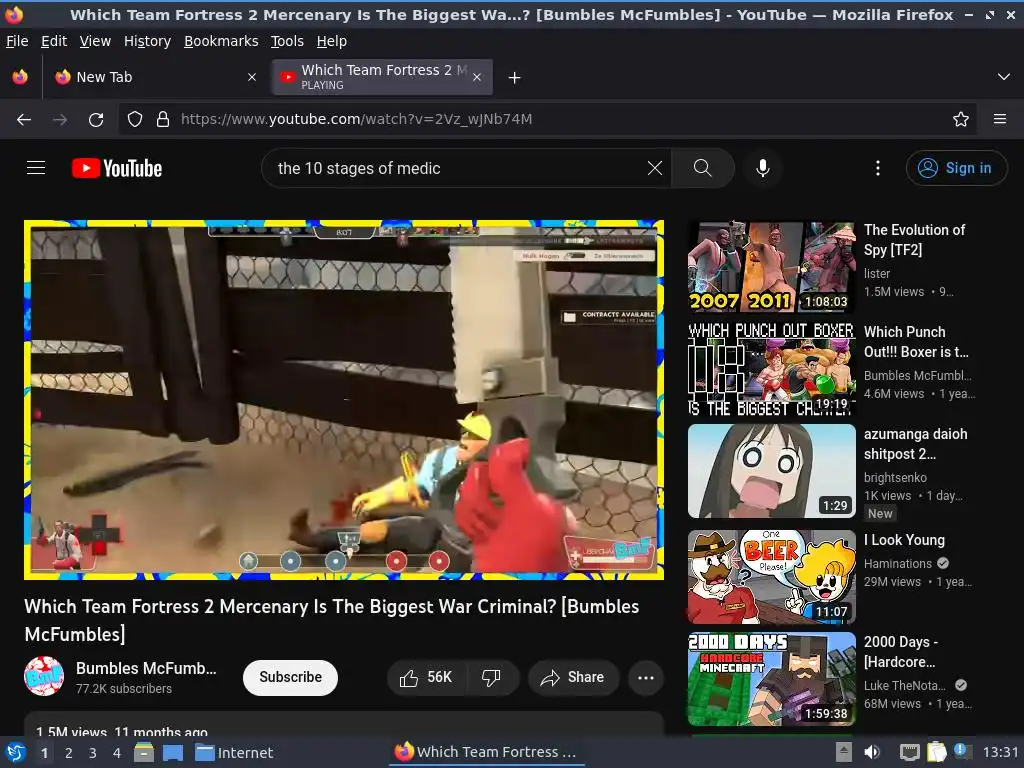Image resolution: width=1024 pixels, height=768 pixels.
Task: Show desktop using the taskbar icon
Action: 172,752
